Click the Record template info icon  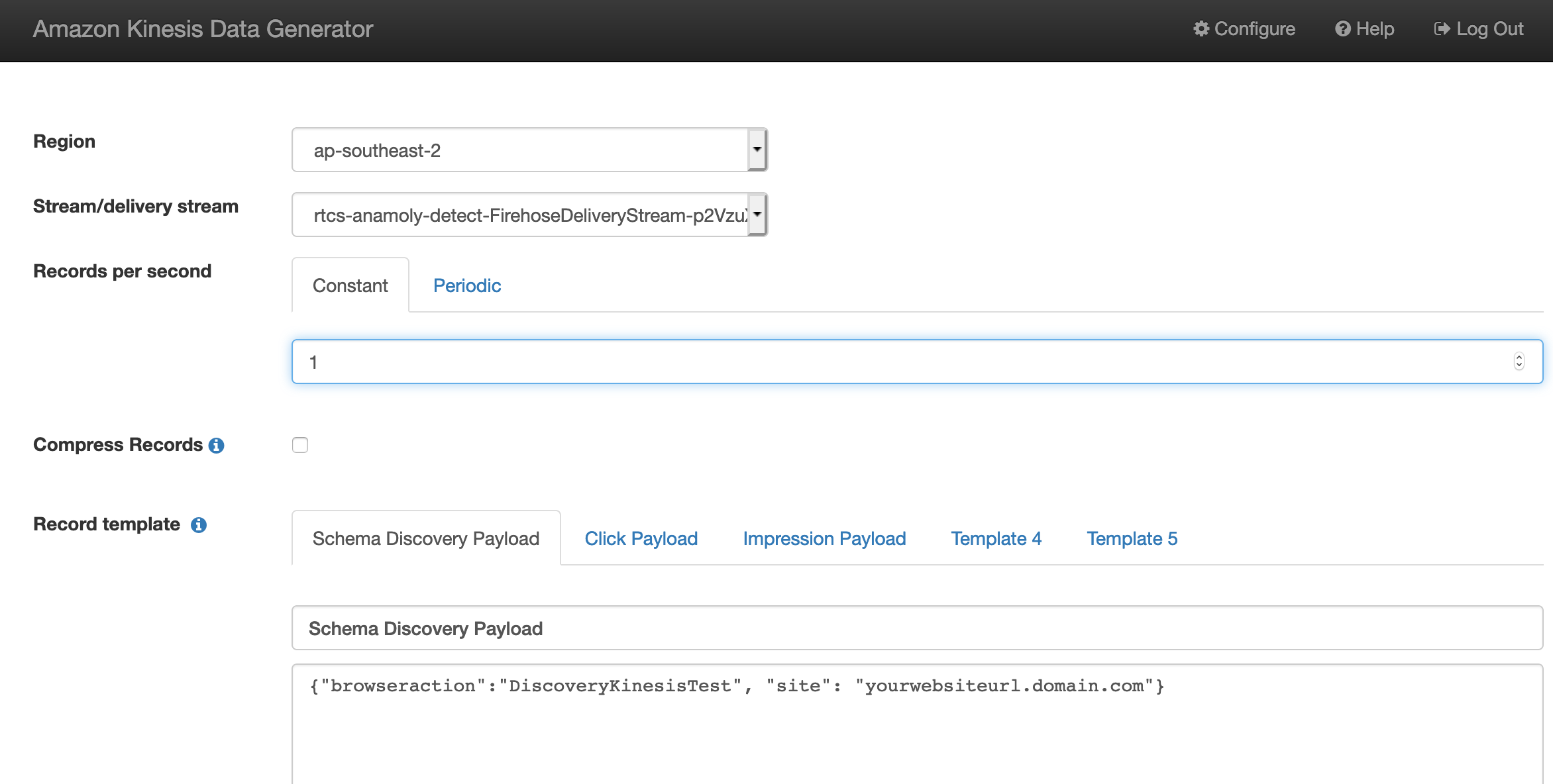click(x=199, y=525)
